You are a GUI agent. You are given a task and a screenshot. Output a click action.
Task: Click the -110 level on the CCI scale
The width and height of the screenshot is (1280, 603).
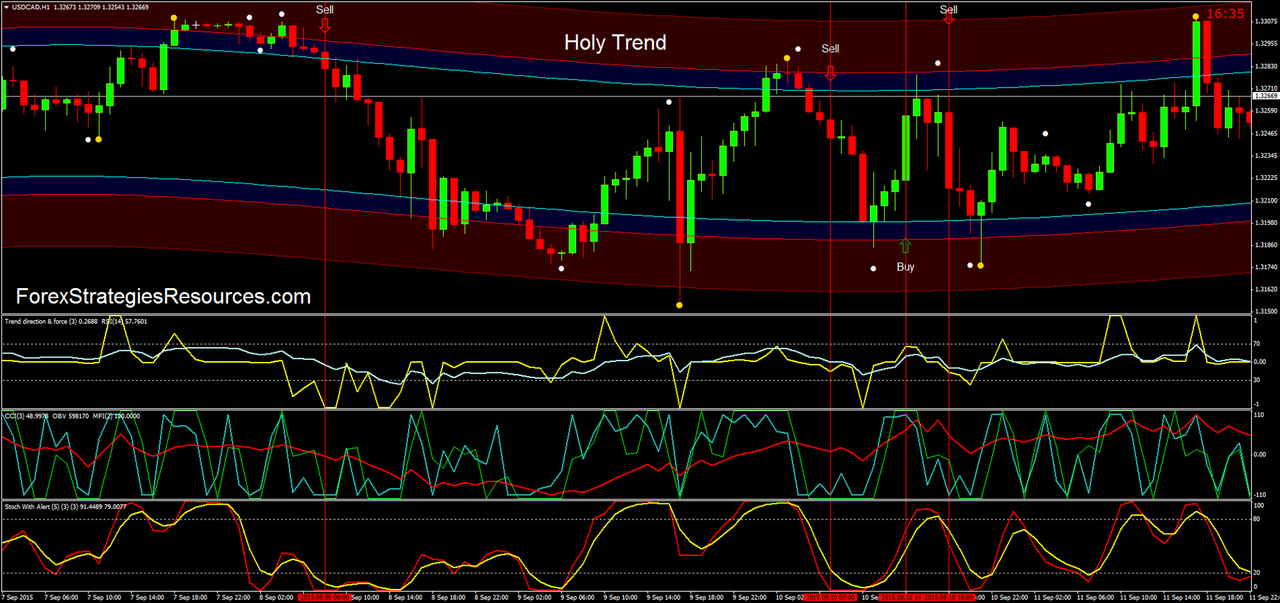coord(1262,494)
